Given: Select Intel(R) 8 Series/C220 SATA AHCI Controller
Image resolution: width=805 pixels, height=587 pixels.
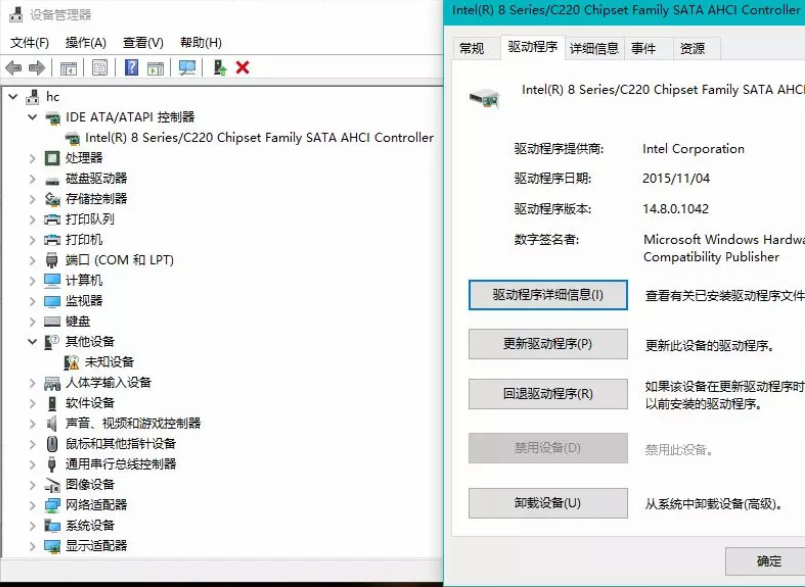Looking at the screenshot, I should click(230, 137).
